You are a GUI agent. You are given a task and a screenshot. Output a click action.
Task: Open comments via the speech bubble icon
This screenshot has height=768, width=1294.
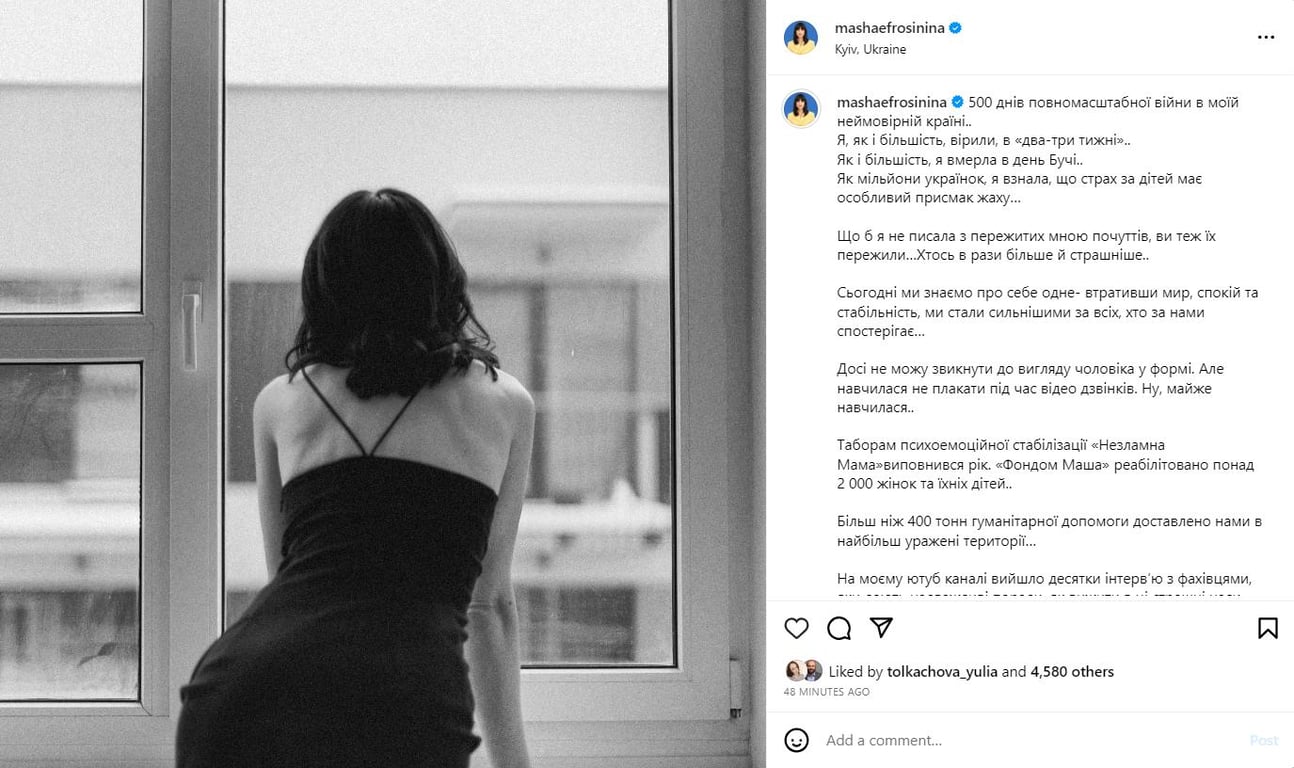coord(839,628)
